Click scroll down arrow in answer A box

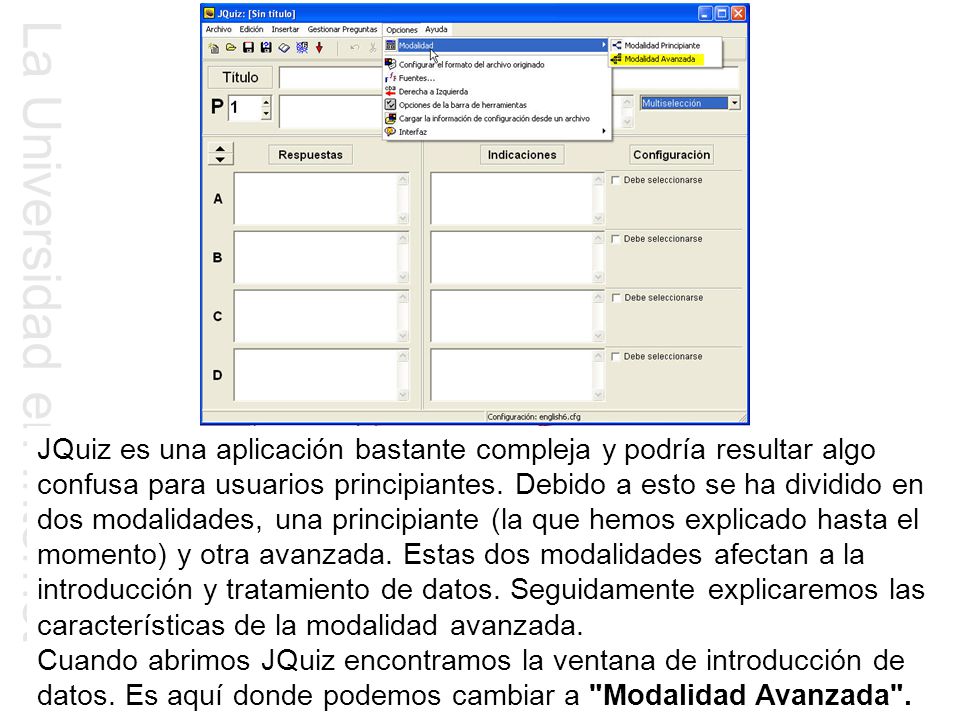(403, 218)
